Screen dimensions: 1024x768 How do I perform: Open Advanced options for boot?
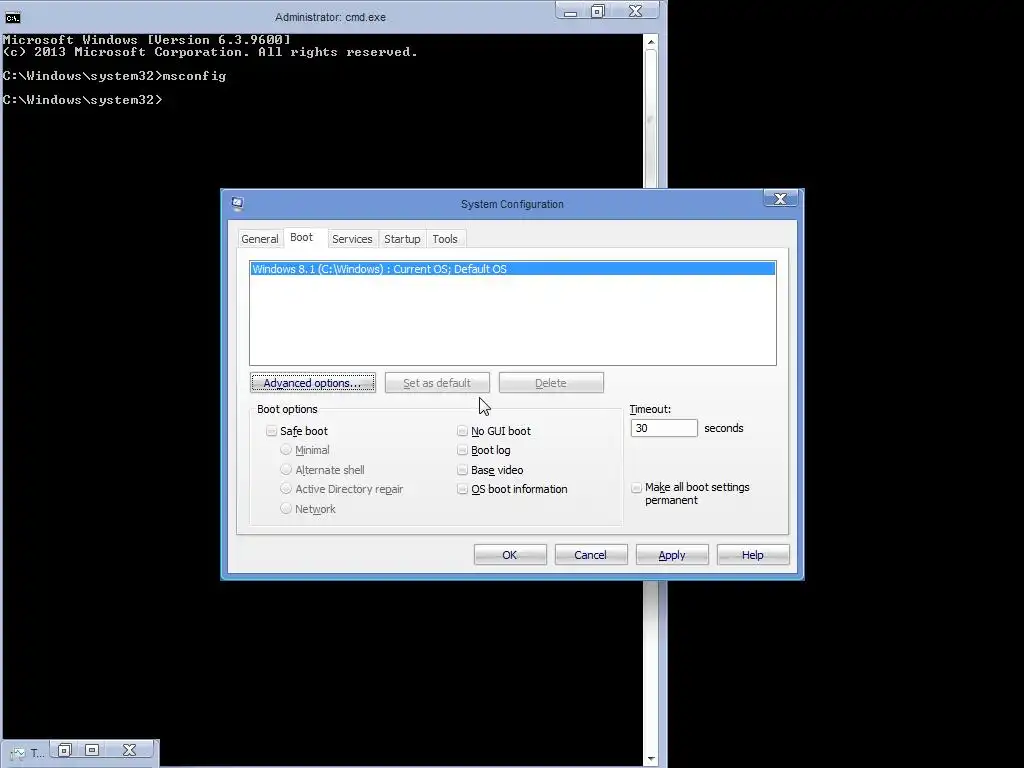click(x=313, y=383)
